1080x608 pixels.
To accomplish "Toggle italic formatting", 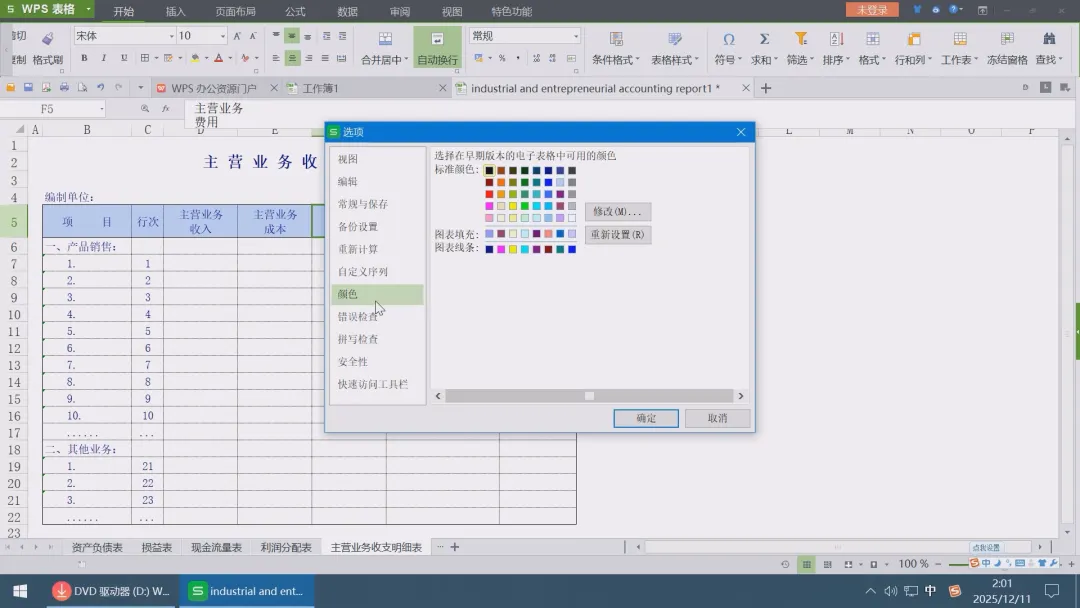I will (103, 59).
